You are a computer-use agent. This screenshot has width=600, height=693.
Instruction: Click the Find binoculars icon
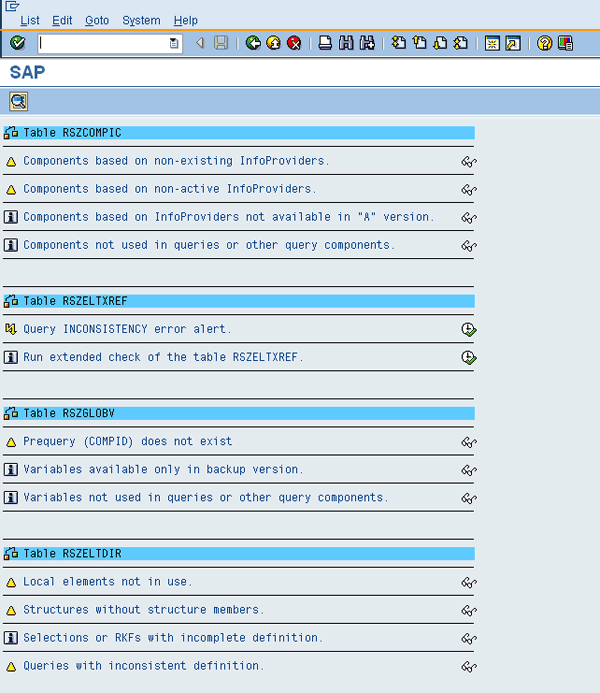(x=346, y=43)
